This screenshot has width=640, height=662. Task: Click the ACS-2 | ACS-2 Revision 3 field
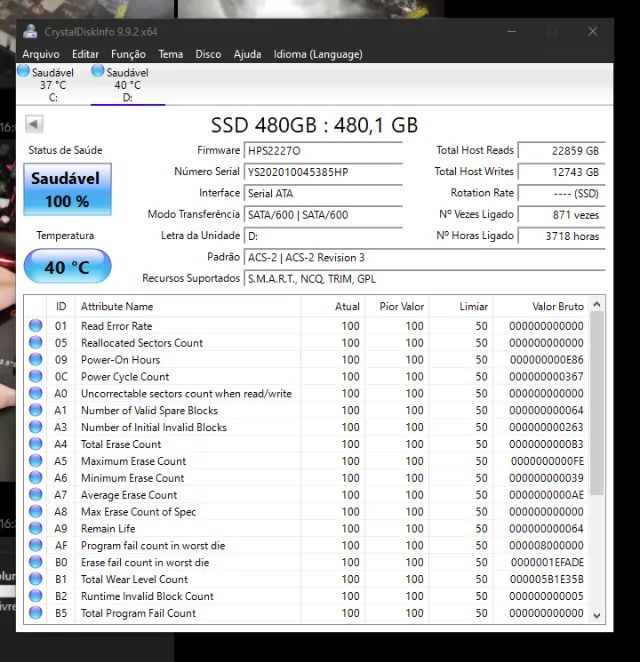425,258
